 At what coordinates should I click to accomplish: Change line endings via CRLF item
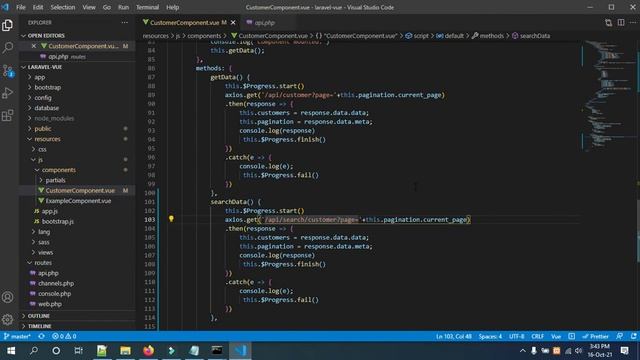(538, 336)
